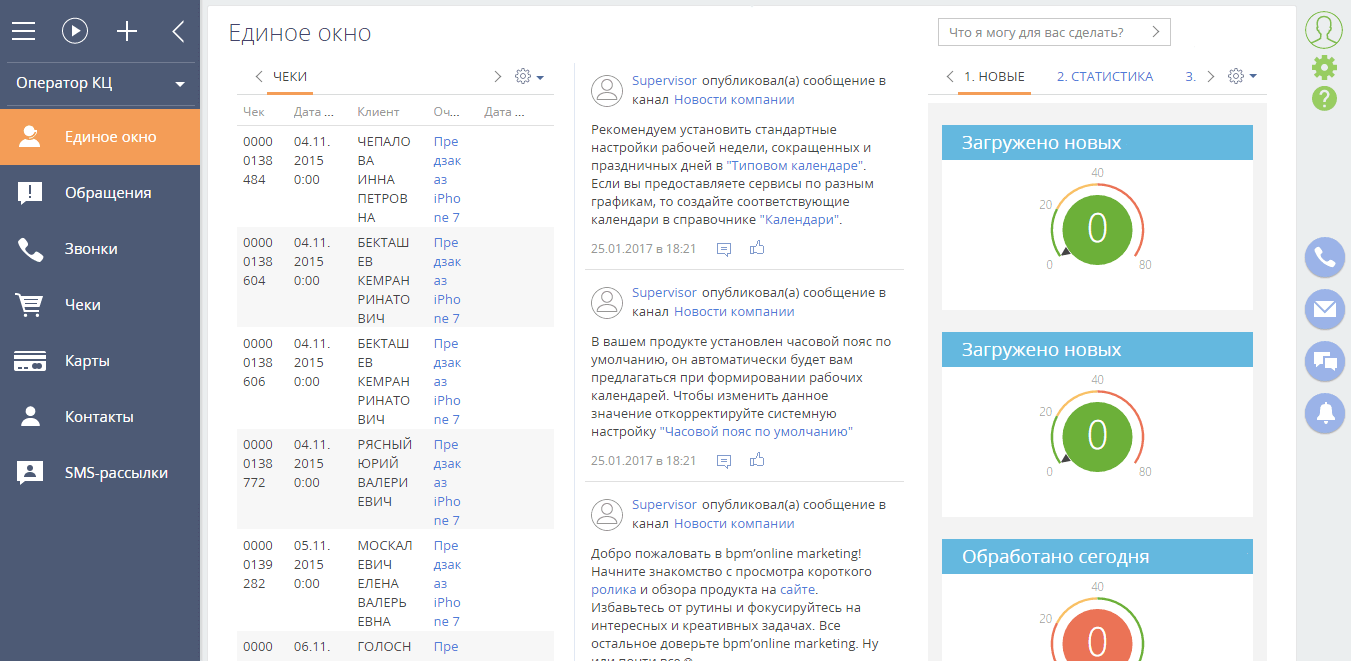The image size is (1351, 661).
Task: Click the comment icon on the first post
Action: click(724, 249)
